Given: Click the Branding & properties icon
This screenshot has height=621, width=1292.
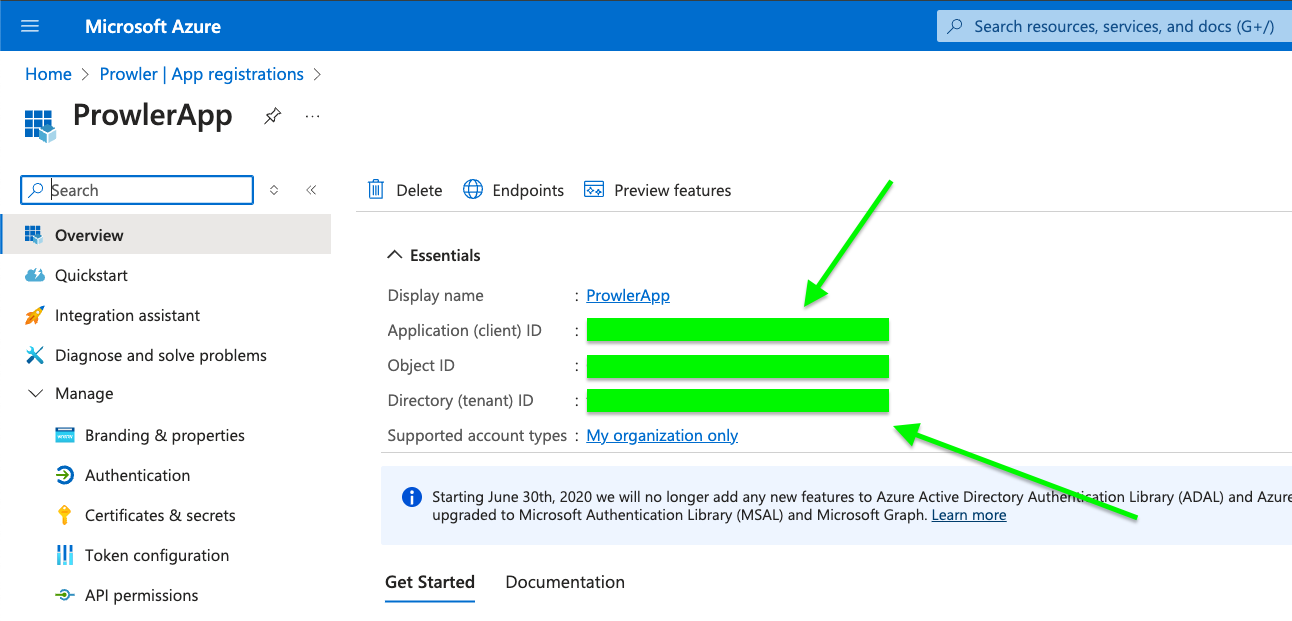Looking at the screenshot, I should point(65,435).
